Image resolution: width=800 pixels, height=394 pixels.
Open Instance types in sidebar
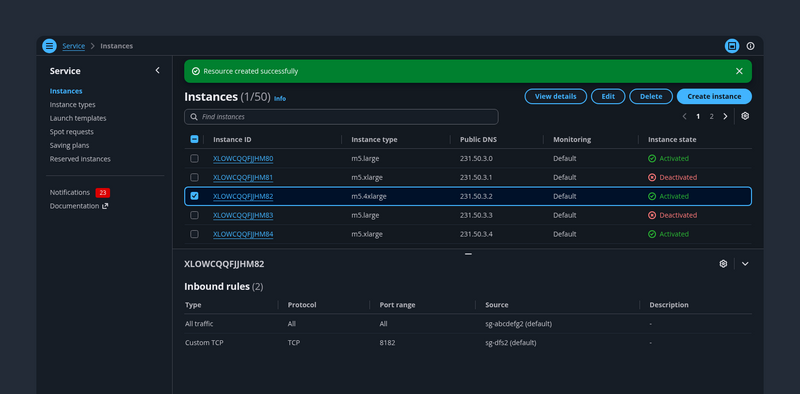coord(72,105)
